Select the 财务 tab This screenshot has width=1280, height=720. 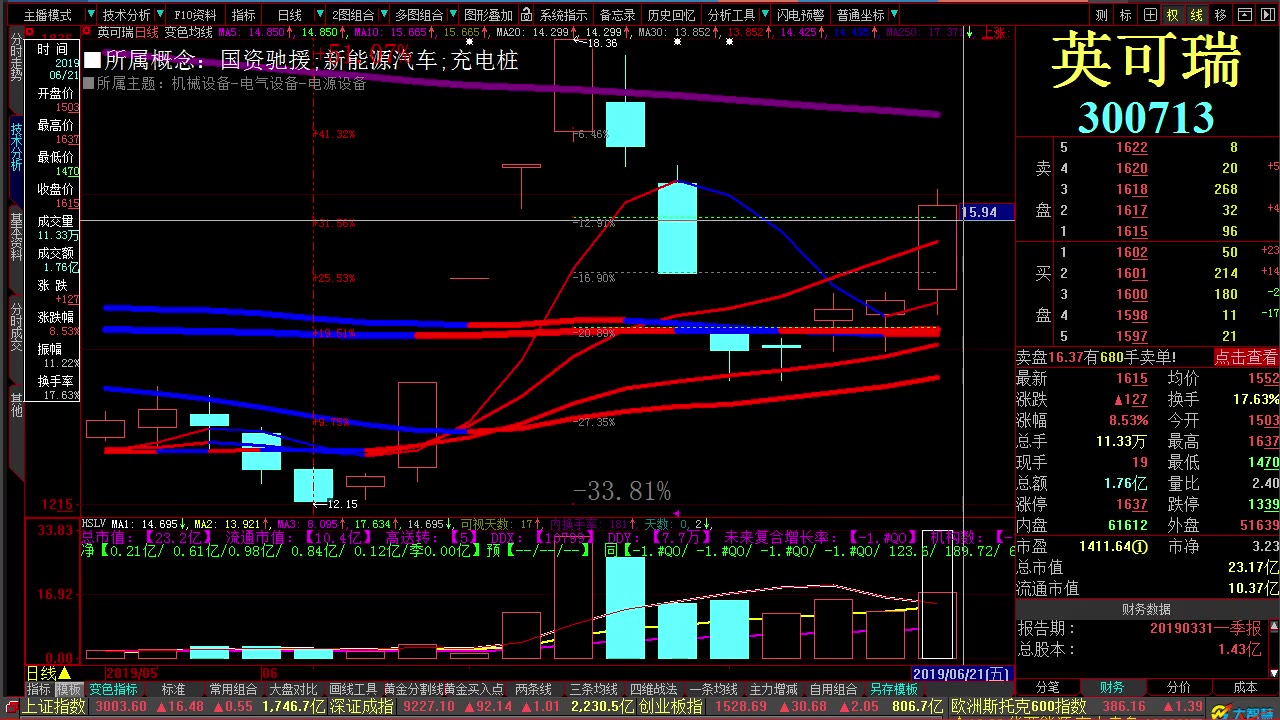point(1112,688)
